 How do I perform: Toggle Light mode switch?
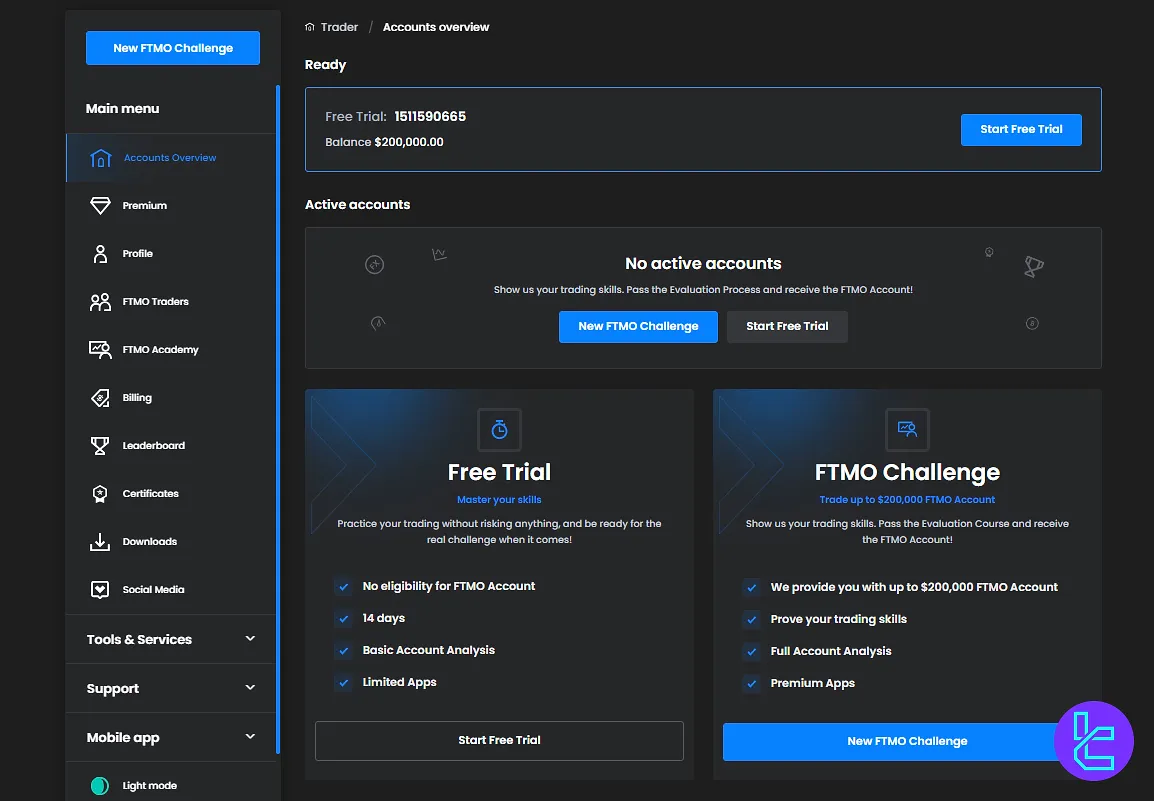100,786
